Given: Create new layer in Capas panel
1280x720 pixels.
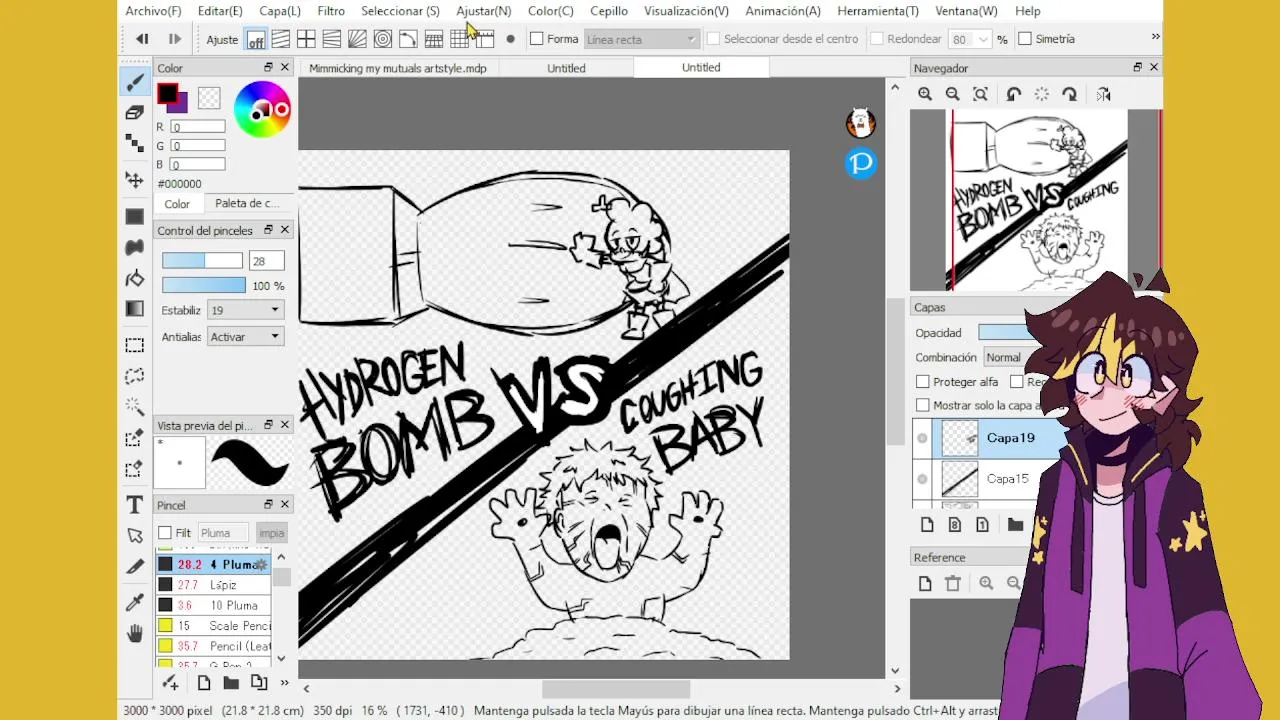Looking at the screenshot, I should 926,525.
